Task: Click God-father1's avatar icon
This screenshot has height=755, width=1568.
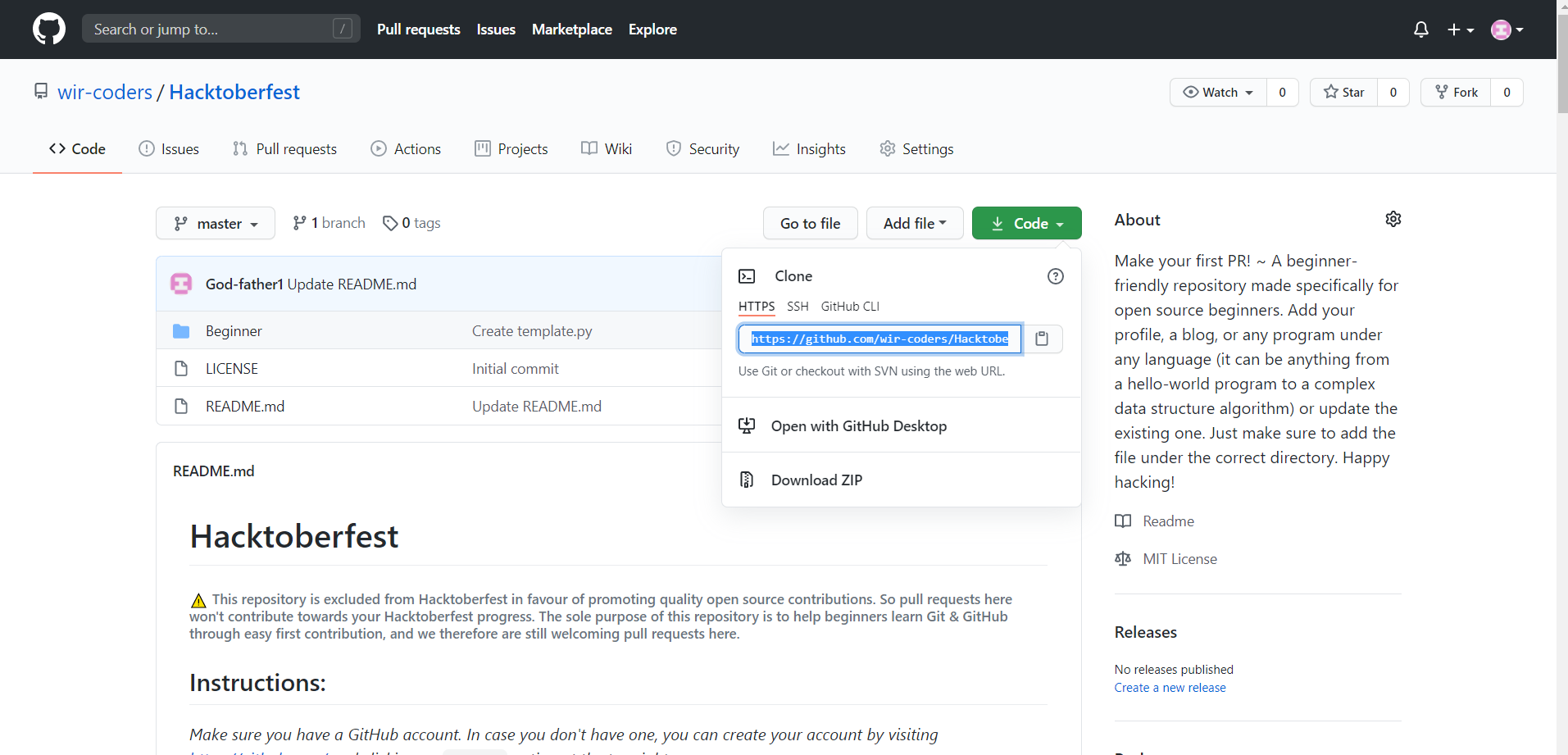Action: [181, 284]
